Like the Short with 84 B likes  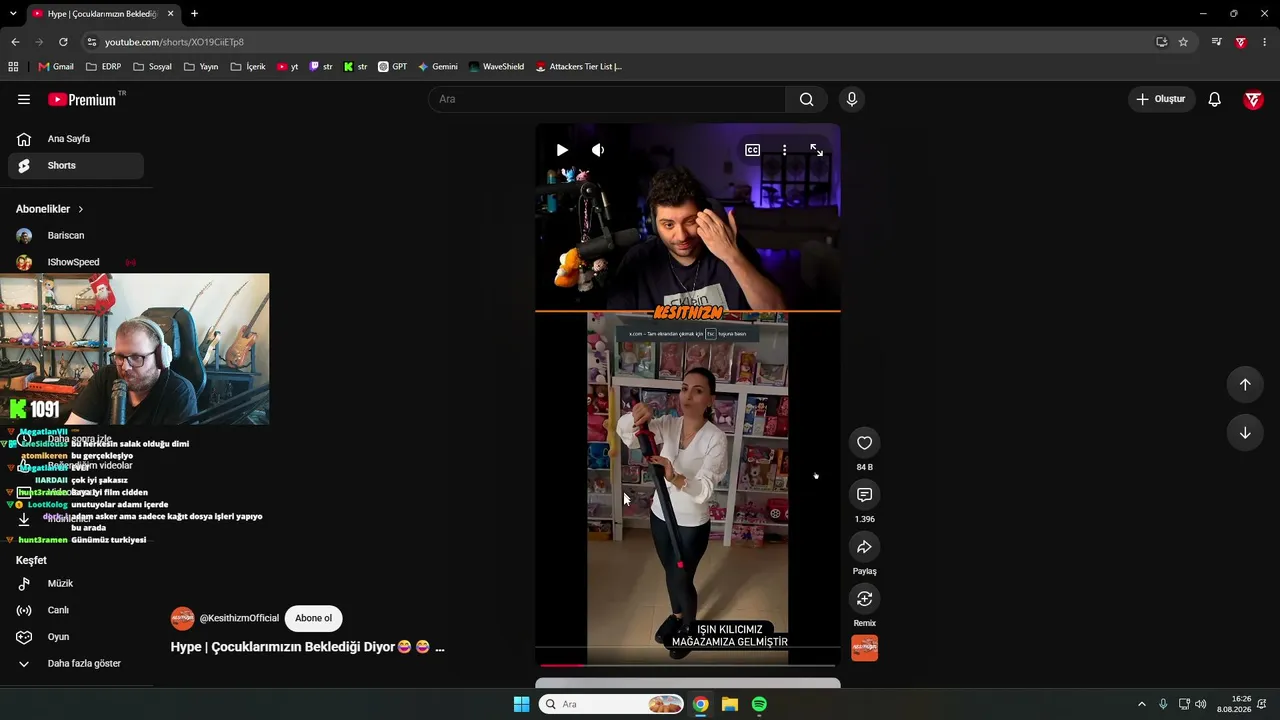pyautogui.click(x=865, y=443)
